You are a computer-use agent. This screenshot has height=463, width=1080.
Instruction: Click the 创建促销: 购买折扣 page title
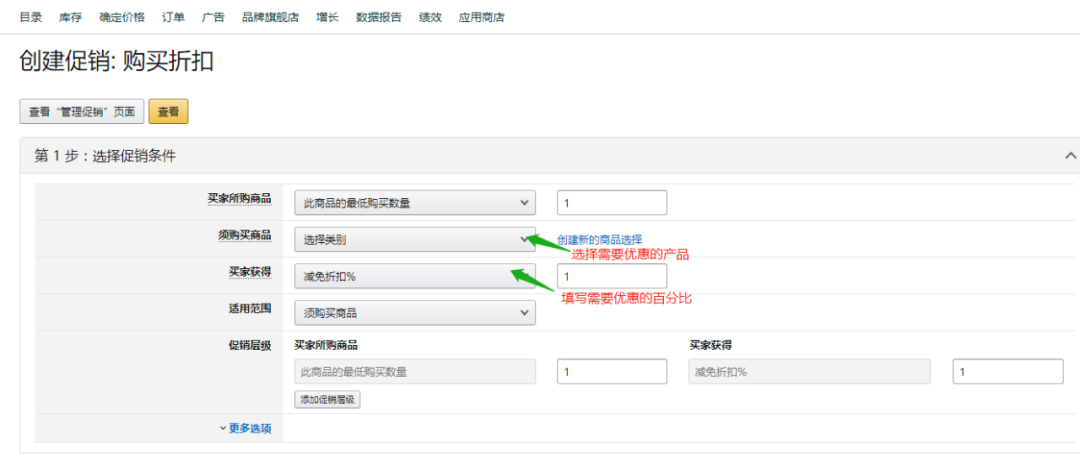point(116,62)
